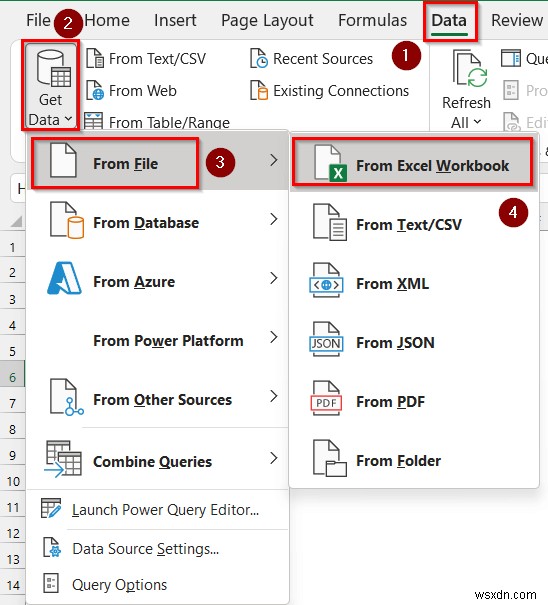Choose From Folder menu entry
The width and height of the screenshot is (548, 605).
(x=414, y=461)
